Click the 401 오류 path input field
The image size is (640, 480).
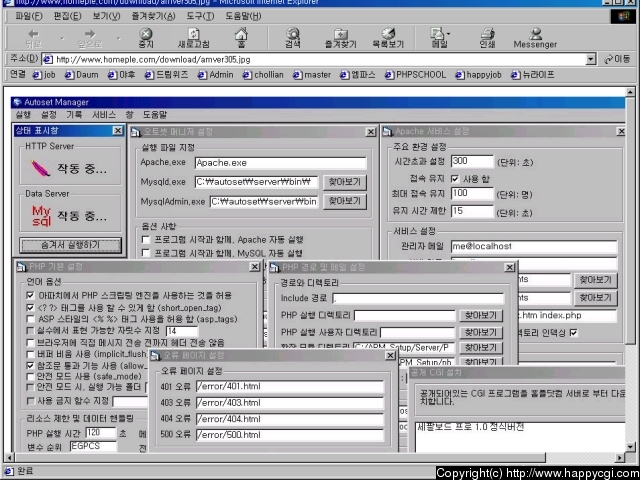[x=290, y=386]
